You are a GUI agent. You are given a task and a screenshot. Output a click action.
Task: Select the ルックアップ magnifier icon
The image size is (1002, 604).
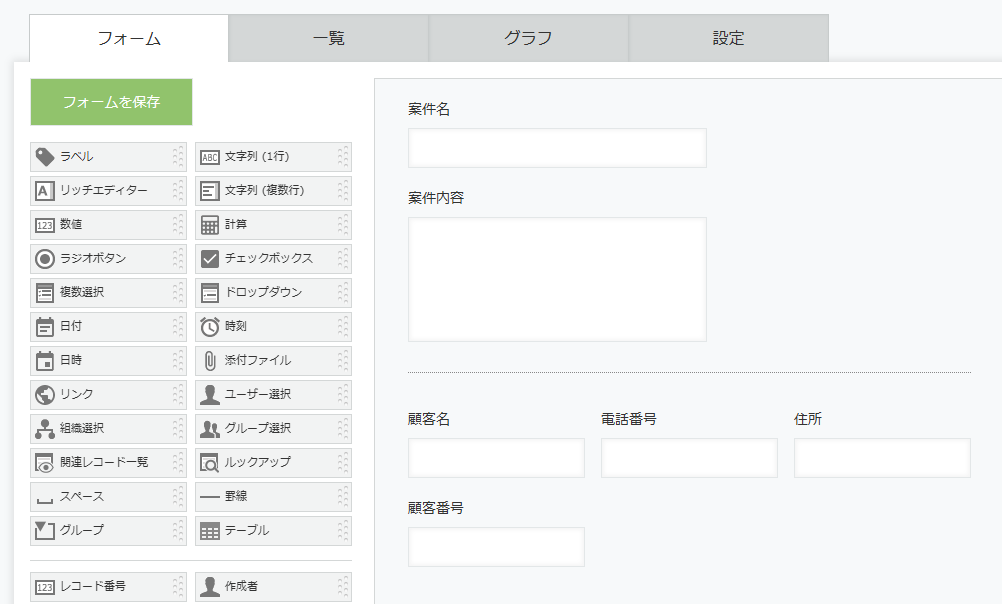click(210, 463)
